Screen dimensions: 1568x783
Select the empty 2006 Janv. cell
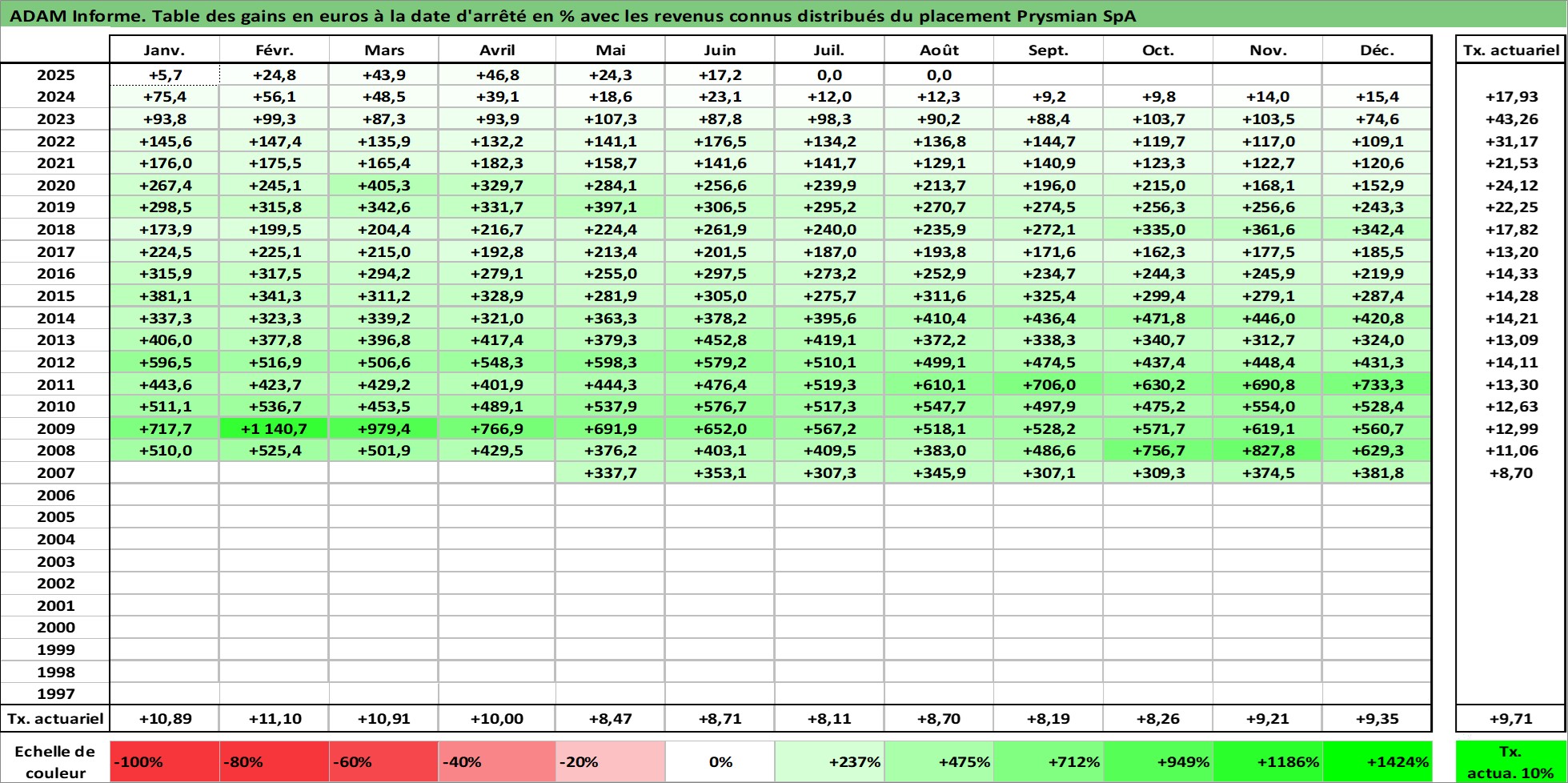(164, 495)
